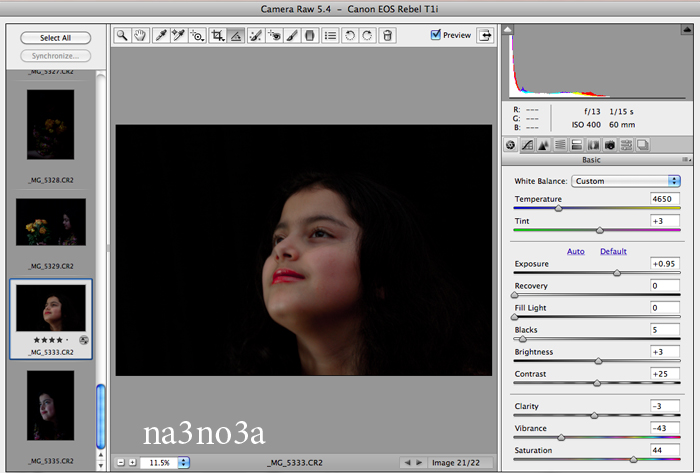Open the White Balance dropdown
This screenshot has height=473, width=700.
coord(625,181)
